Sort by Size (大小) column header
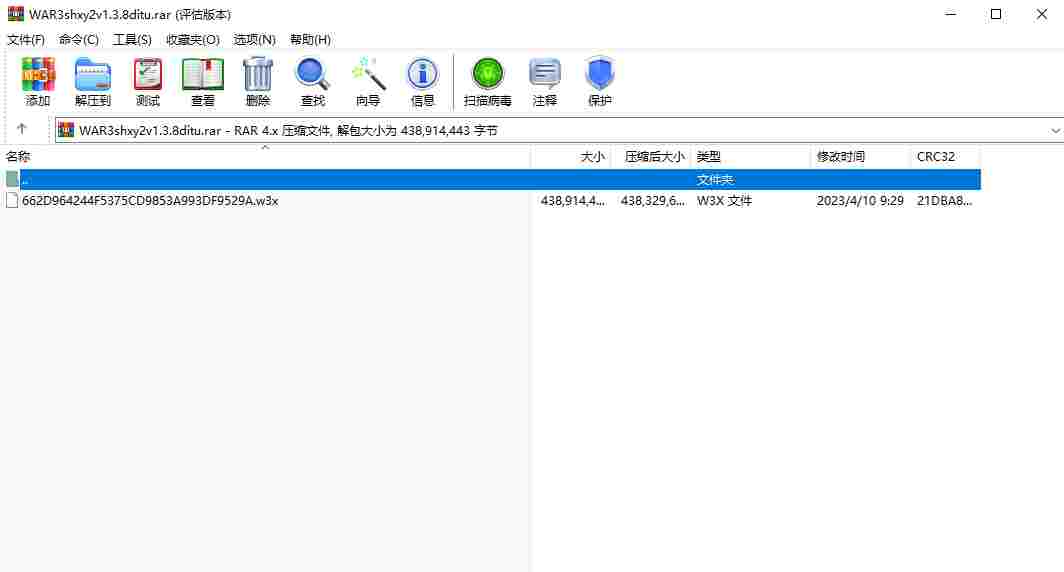 (571, 156)
